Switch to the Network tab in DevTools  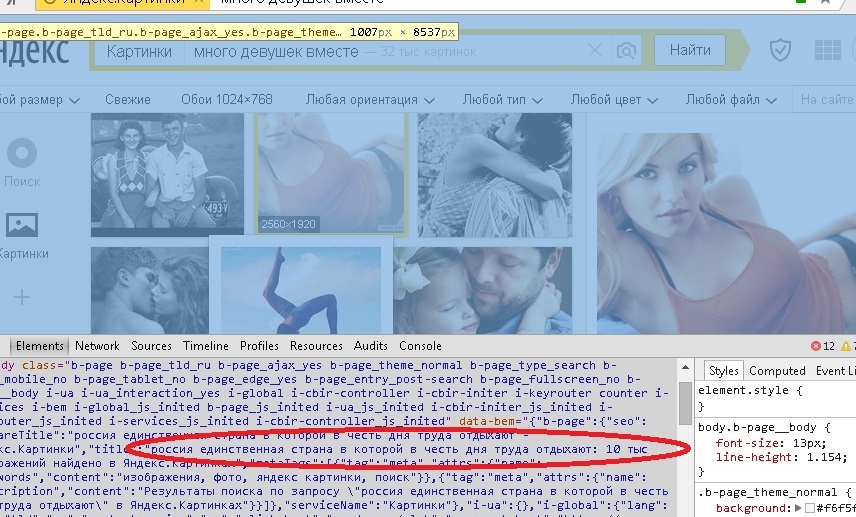(97, 346)
